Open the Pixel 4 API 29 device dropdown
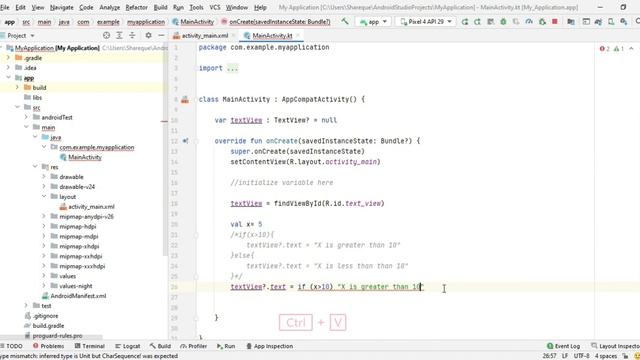Screen dimensions: 640x360 click(x=425, y=22)
